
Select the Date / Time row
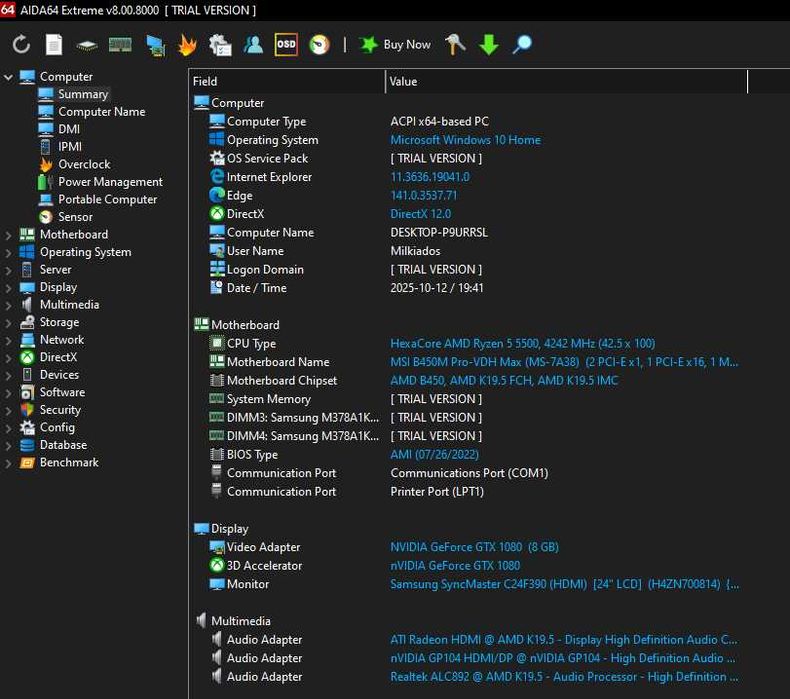(x=469, y=288)
